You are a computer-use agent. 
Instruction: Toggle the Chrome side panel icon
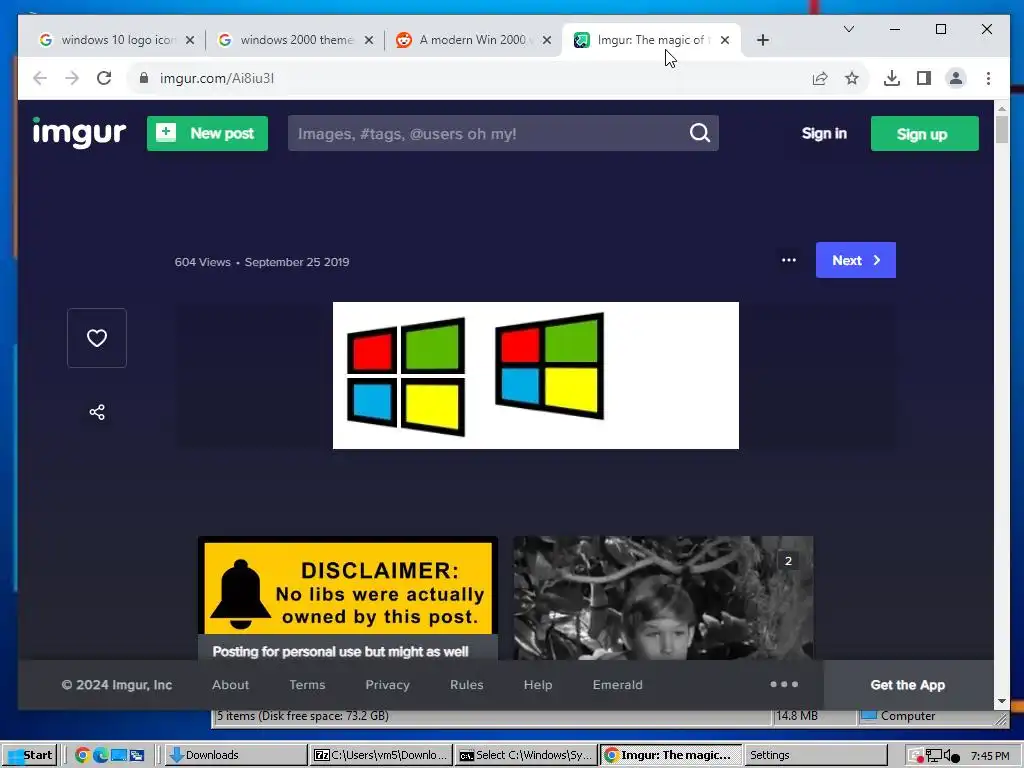(x=923, y=78)
